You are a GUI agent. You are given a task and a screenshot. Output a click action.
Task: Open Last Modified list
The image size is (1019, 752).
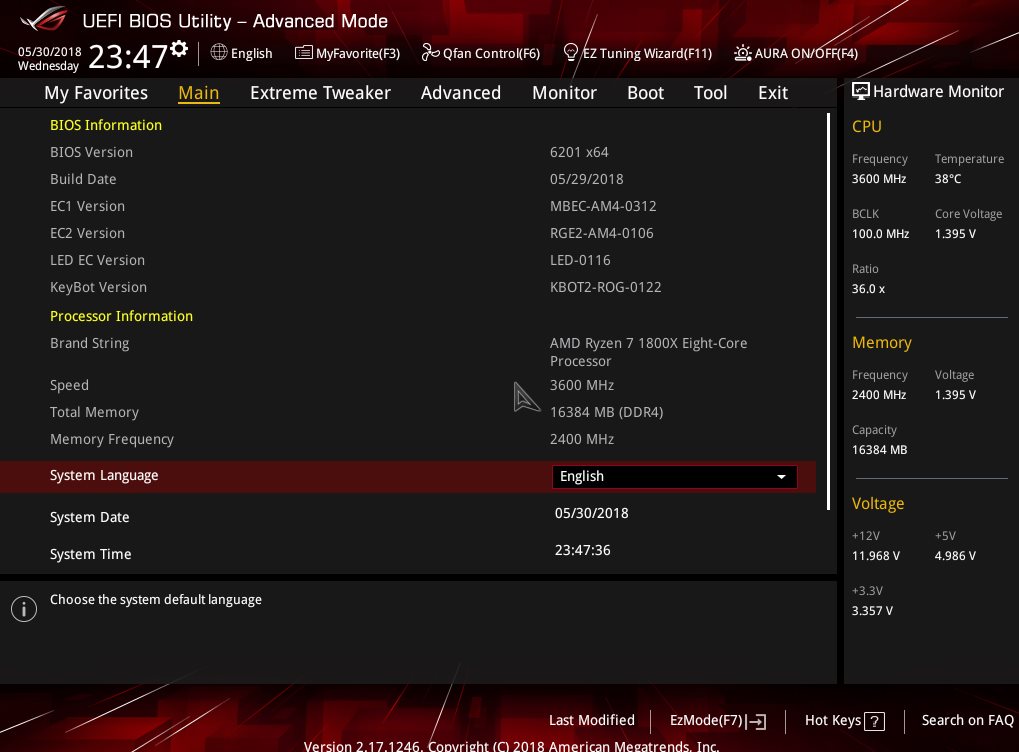pyautogui.click(x=591, y=720)
